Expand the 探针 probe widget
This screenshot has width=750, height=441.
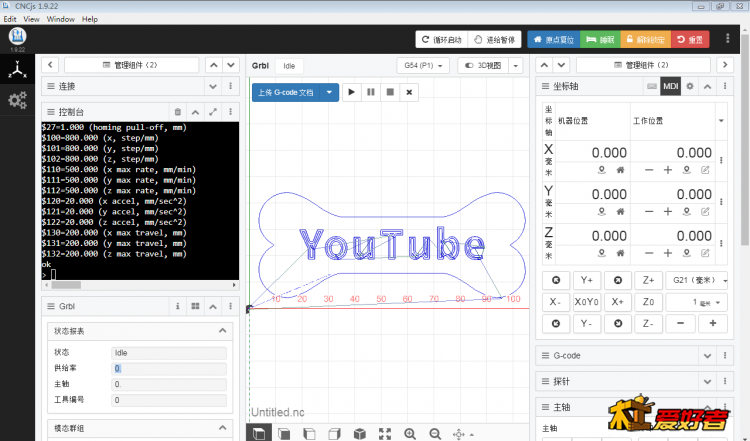tap(707, 381)
